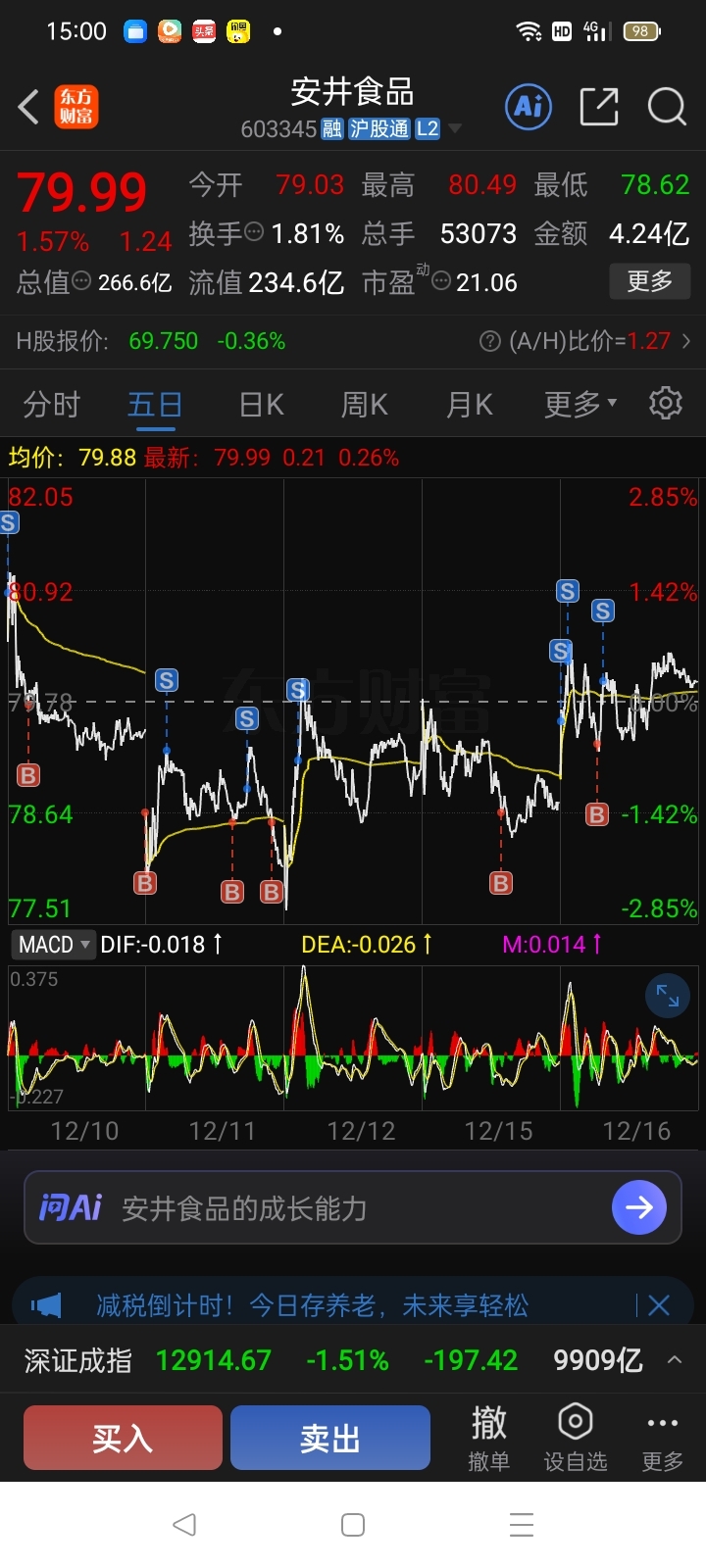Image resolution: width=706 pixels, height=1568 pixels.
Task: Tap DEA:-0.026 reading
Action: pos(367,945)
